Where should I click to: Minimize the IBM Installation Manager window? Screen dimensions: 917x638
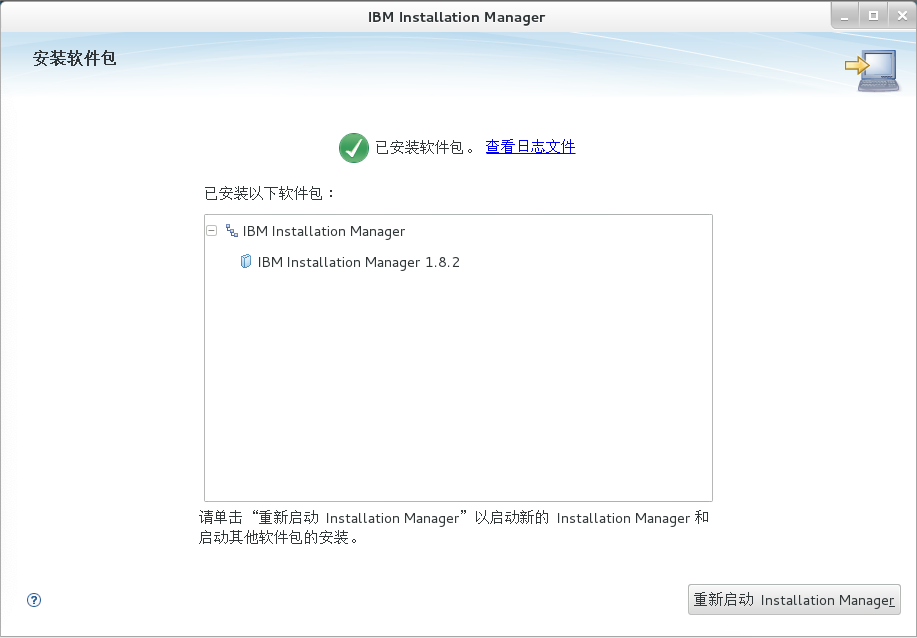[844, 16]
